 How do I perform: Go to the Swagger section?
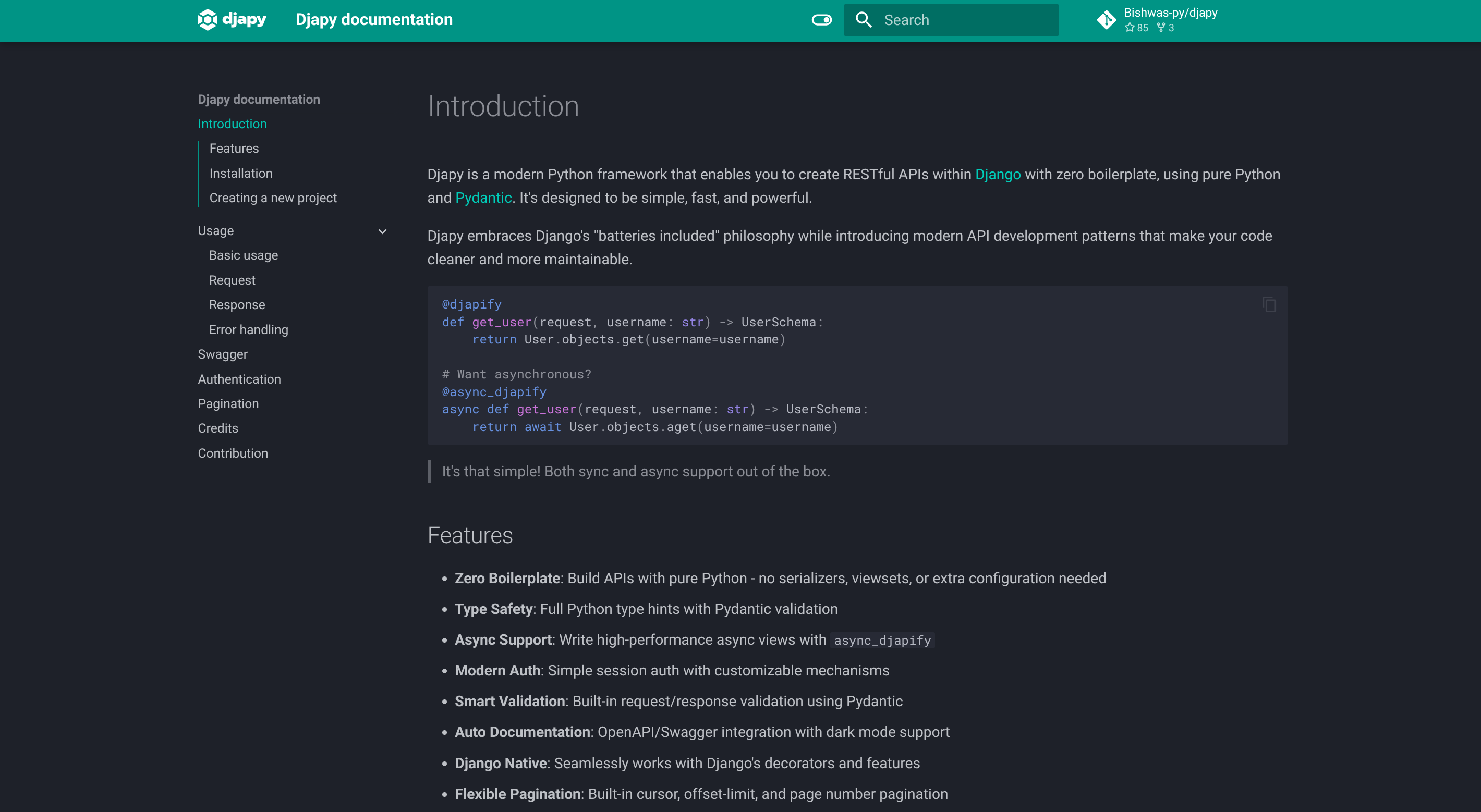click(x=222, y=354)
